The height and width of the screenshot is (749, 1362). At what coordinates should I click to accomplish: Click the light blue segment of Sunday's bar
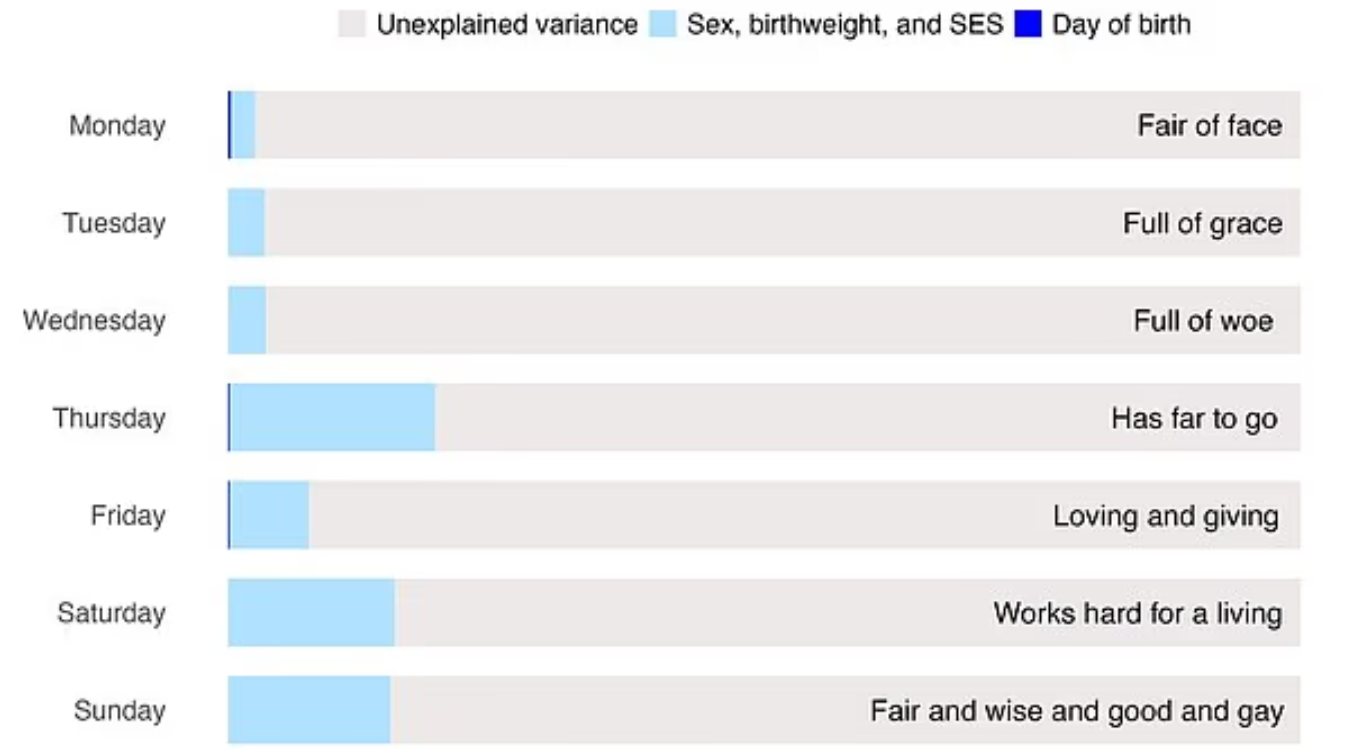point(310,711)
